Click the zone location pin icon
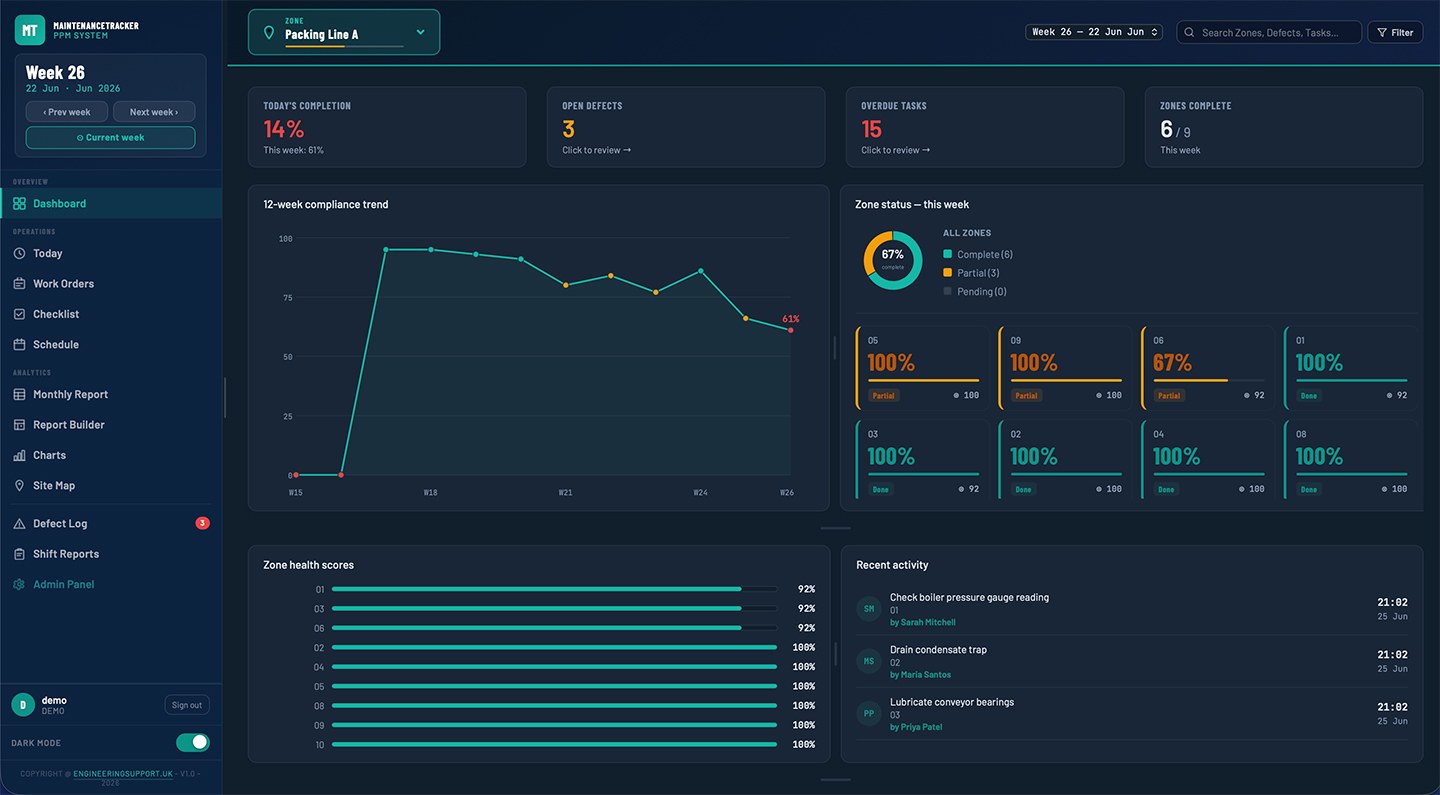Viewport: 1440px width, 795px height. point(268,33)
